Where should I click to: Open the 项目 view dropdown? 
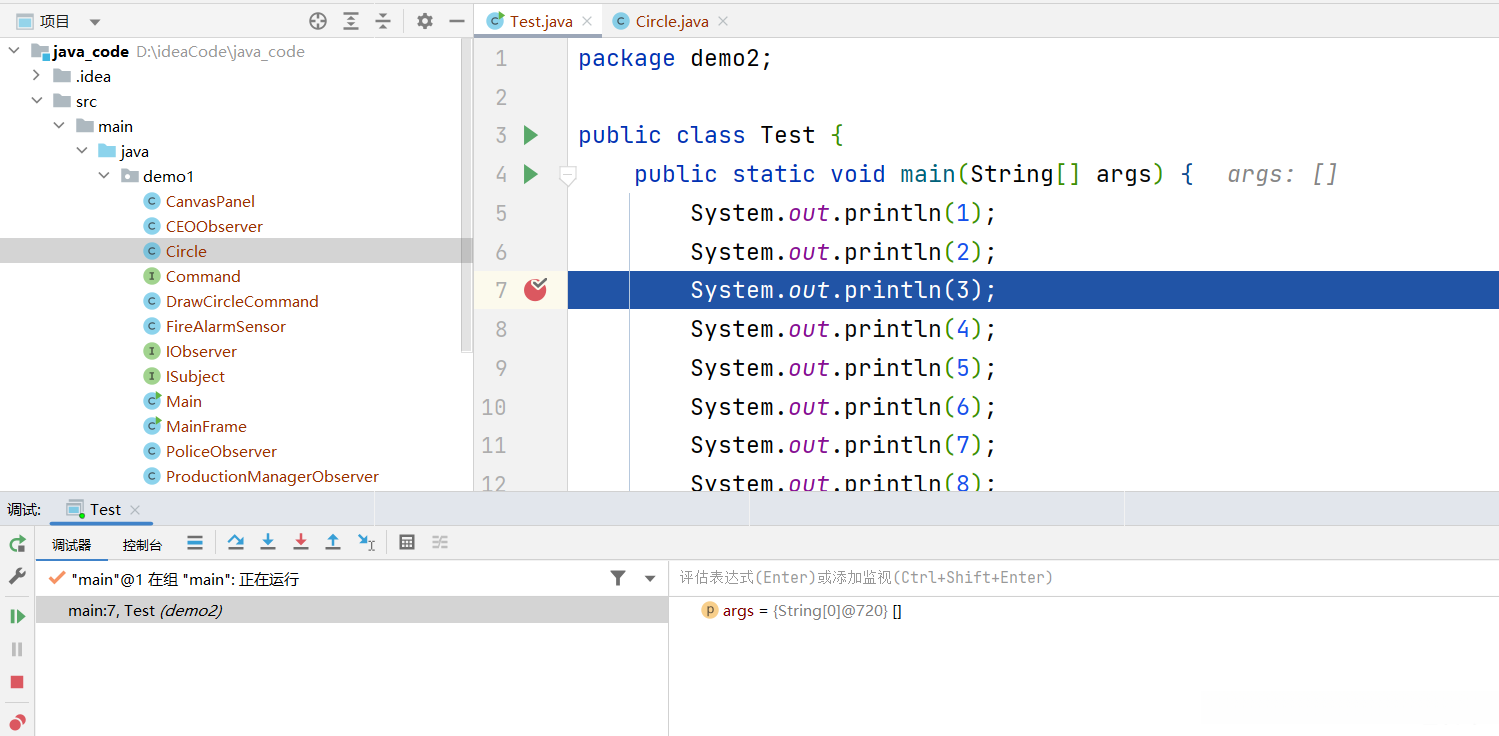(95, 22)
